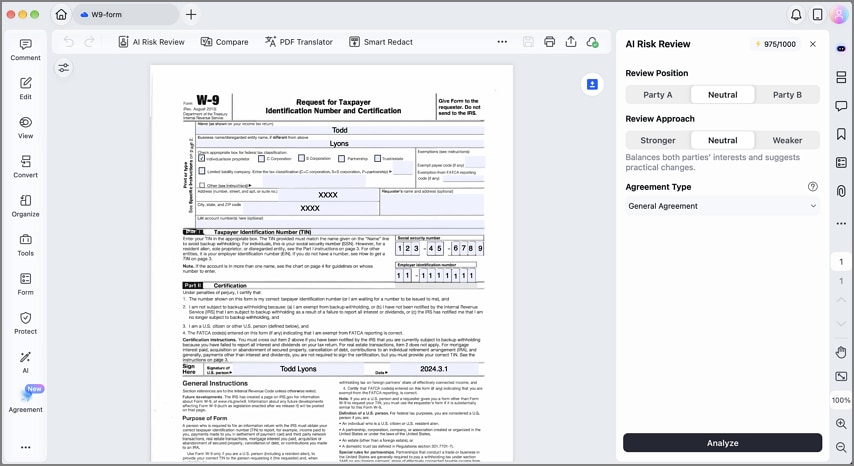The height and width of the screenshot is (466, 854).
Task: Toggle the AI assistant icon on right rail
Action: click(x=841, y=49)
